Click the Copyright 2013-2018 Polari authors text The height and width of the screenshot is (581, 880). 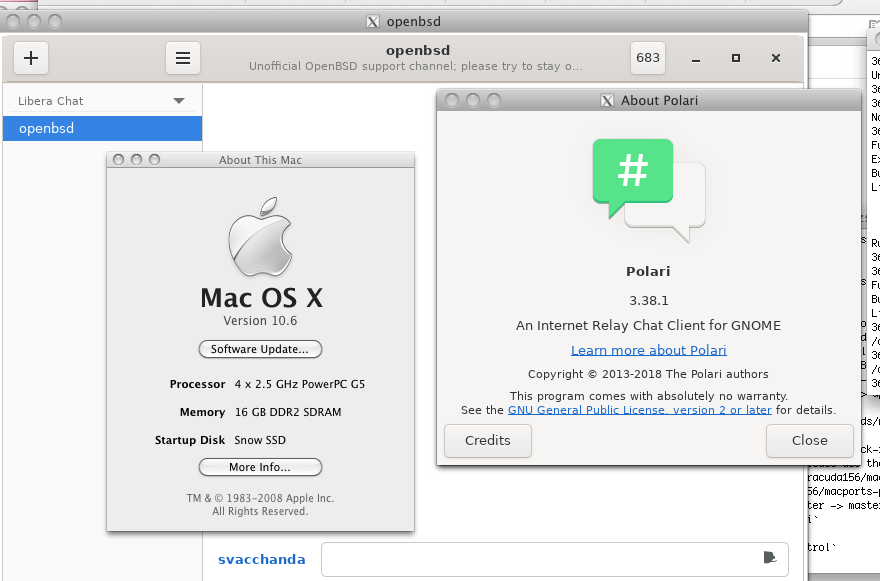[x=648, y=374]
